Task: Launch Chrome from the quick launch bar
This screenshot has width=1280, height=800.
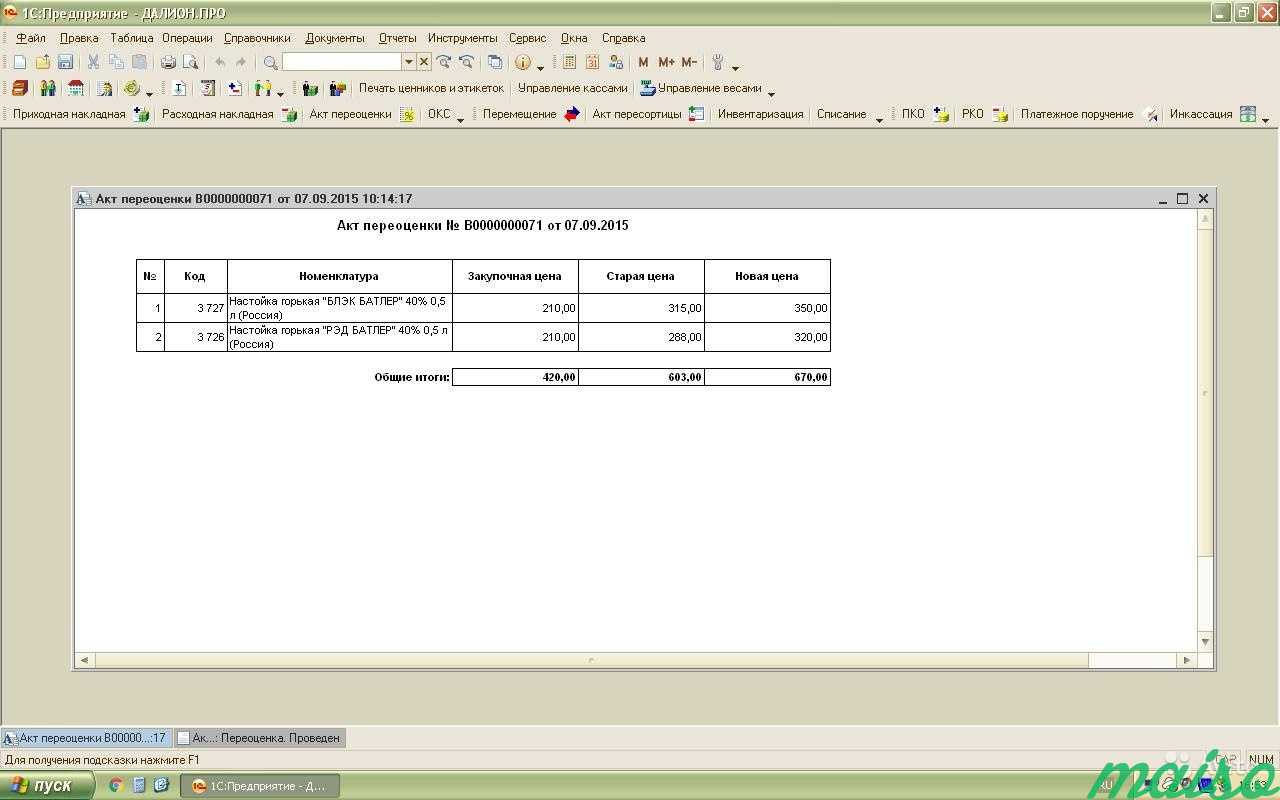Action: [116, 785]
